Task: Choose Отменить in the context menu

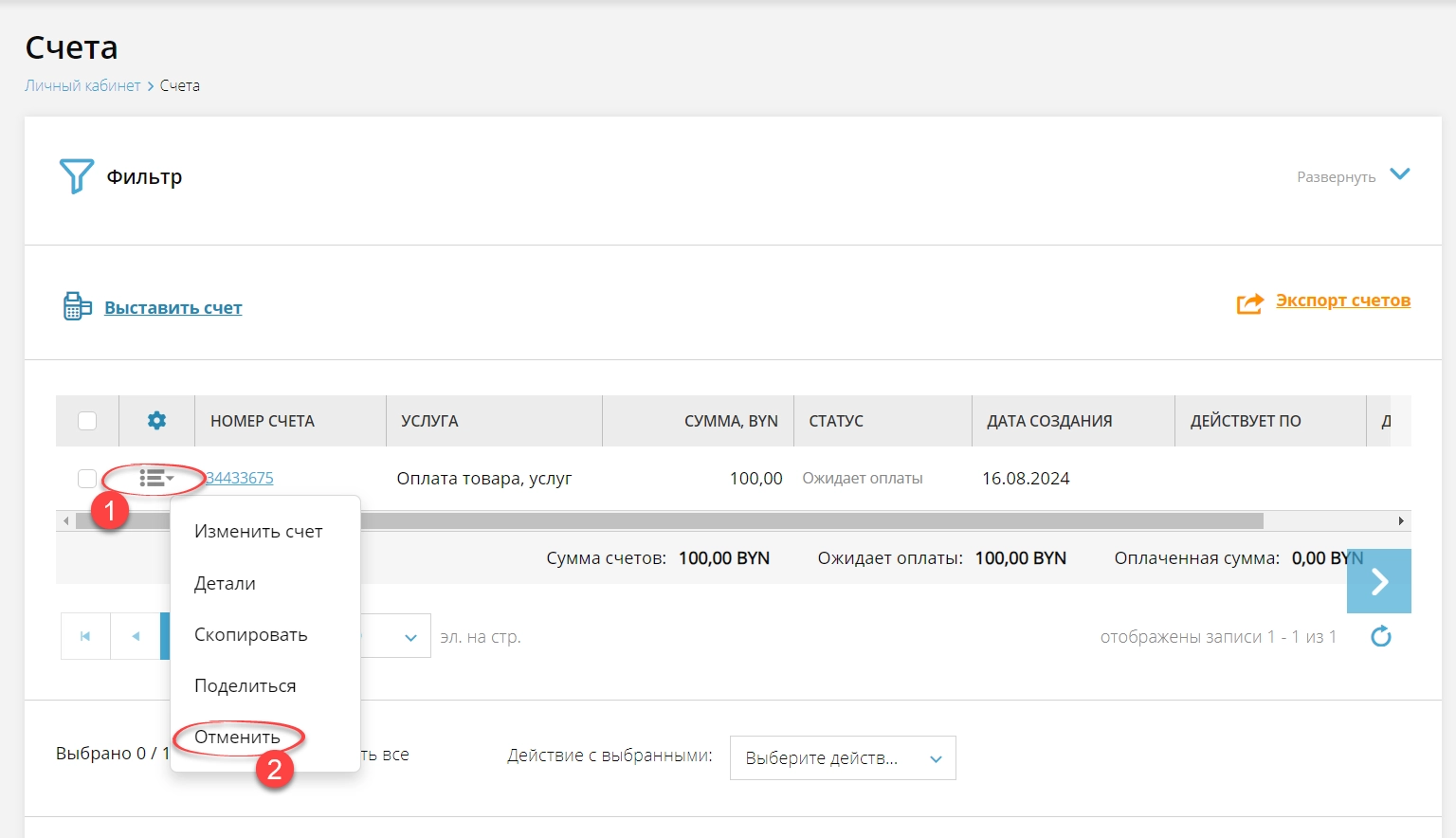Action: 237,738
